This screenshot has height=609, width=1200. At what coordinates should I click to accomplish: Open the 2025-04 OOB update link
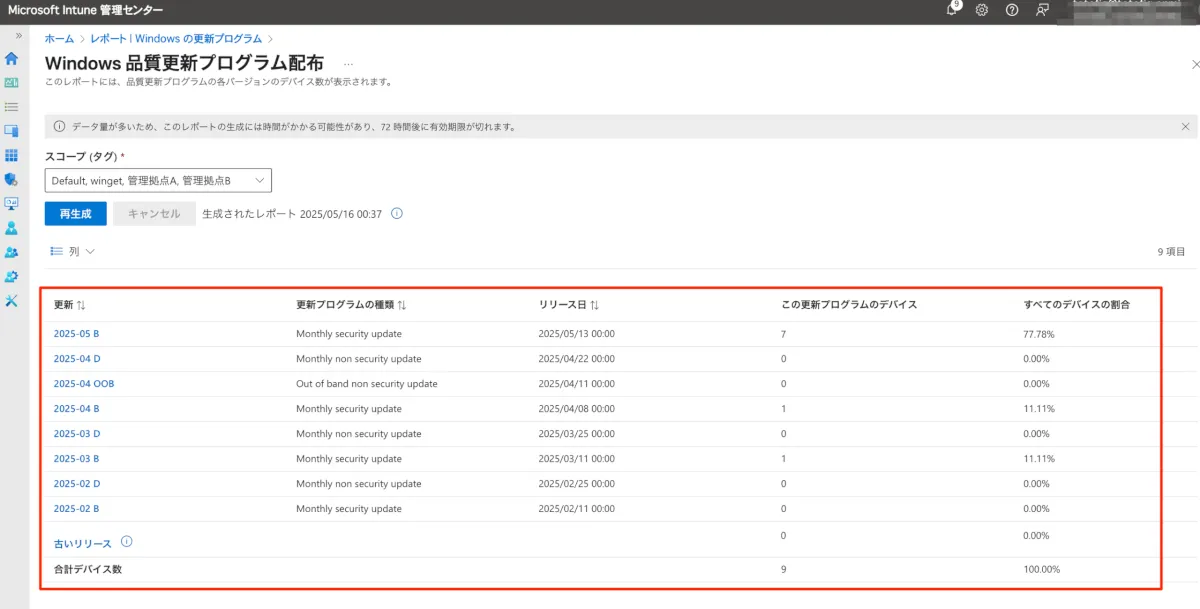(82, 384)
